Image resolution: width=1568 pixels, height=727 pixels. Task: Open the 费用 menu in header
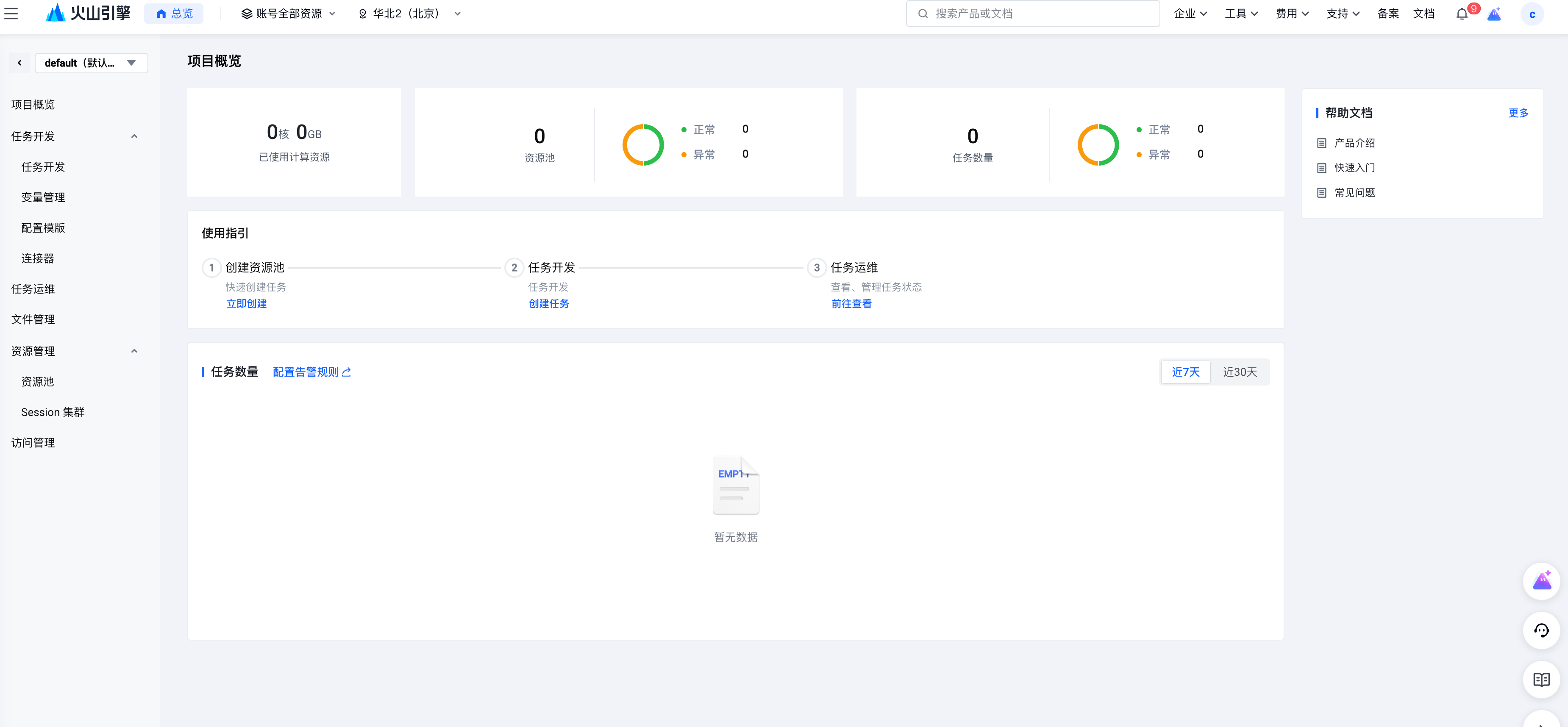tap(1291, 14)
